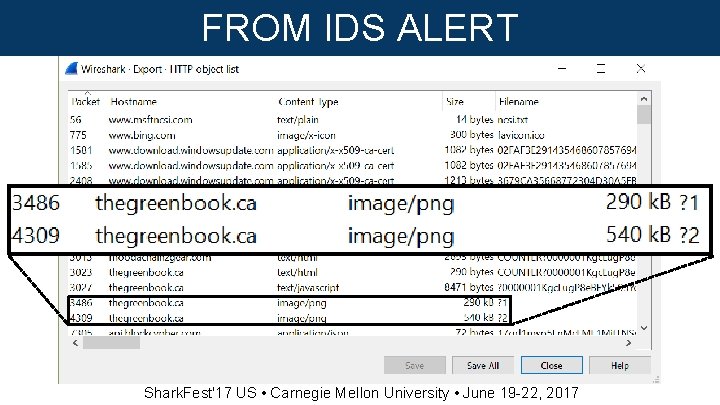Close dialog with title bar X
Viewport: 720px width, 405px height.
coord(641,69)
